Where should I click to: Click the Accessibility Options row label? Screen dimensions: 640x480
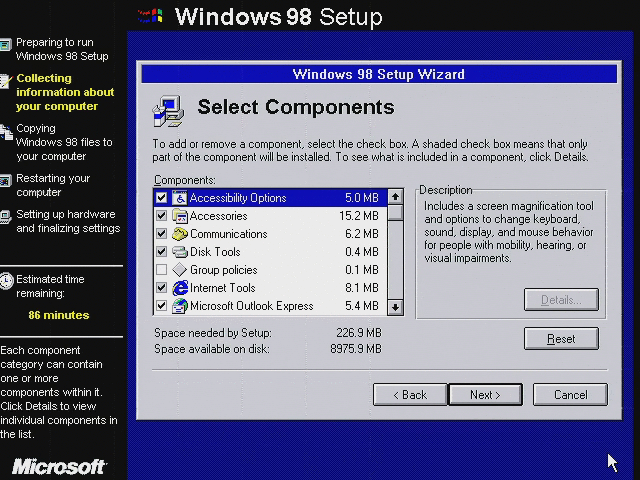(238, 198)
